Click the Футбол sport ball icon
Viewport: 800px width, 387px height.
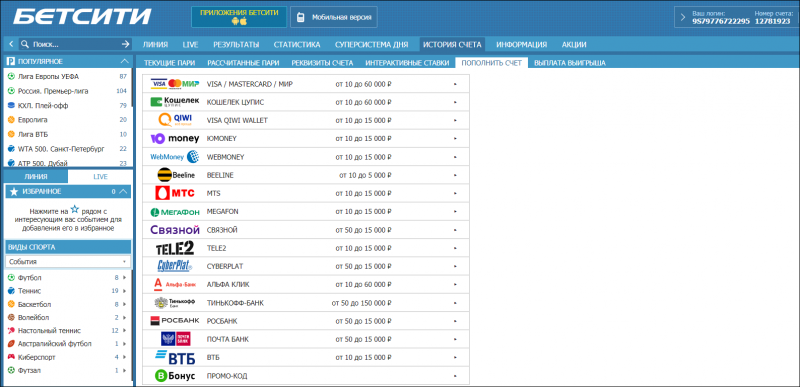coord(11,278)
